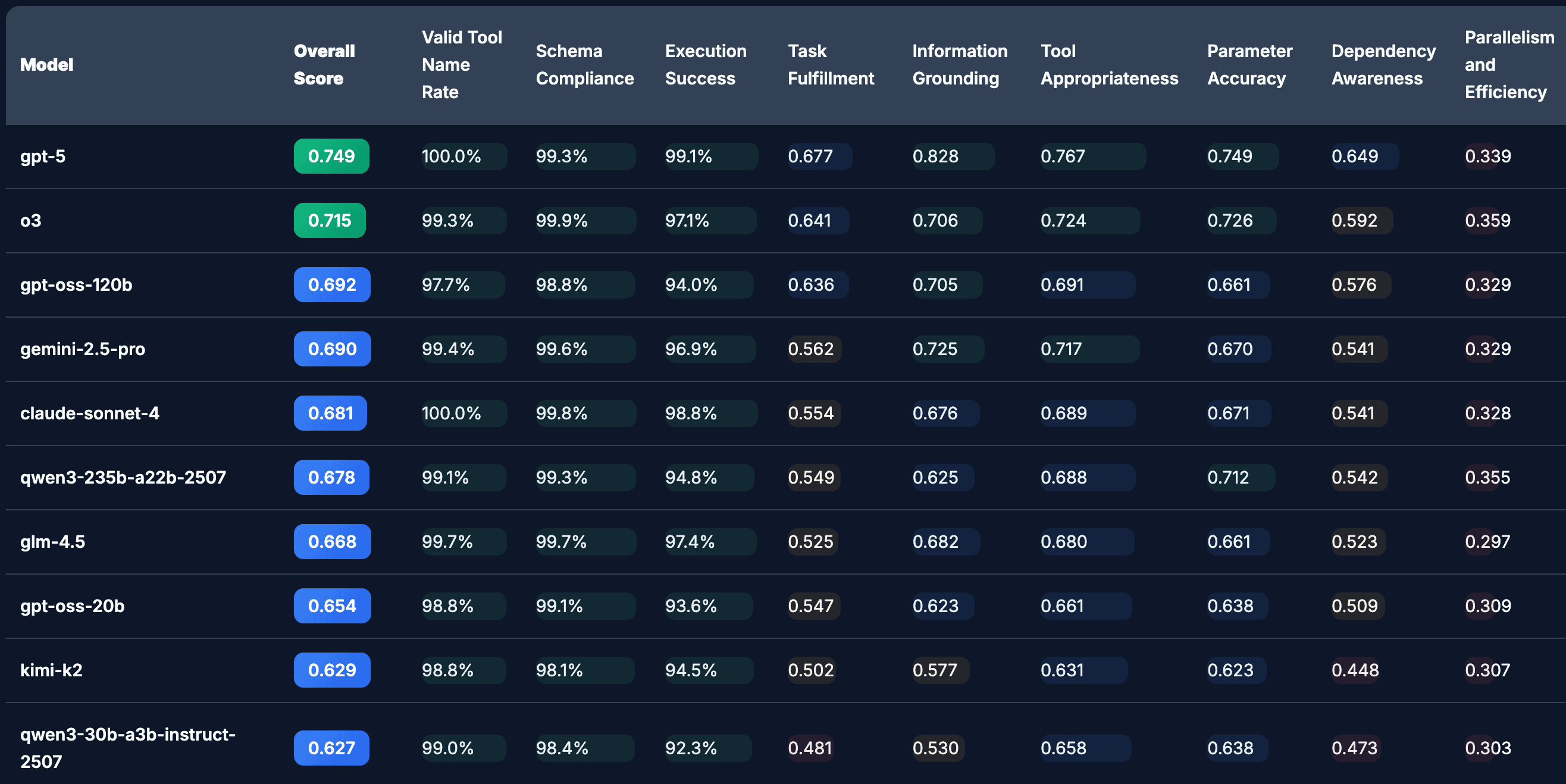Select the Execution Success column header
The width and height of the screenshot is (1566, 784).
point(705,64)
